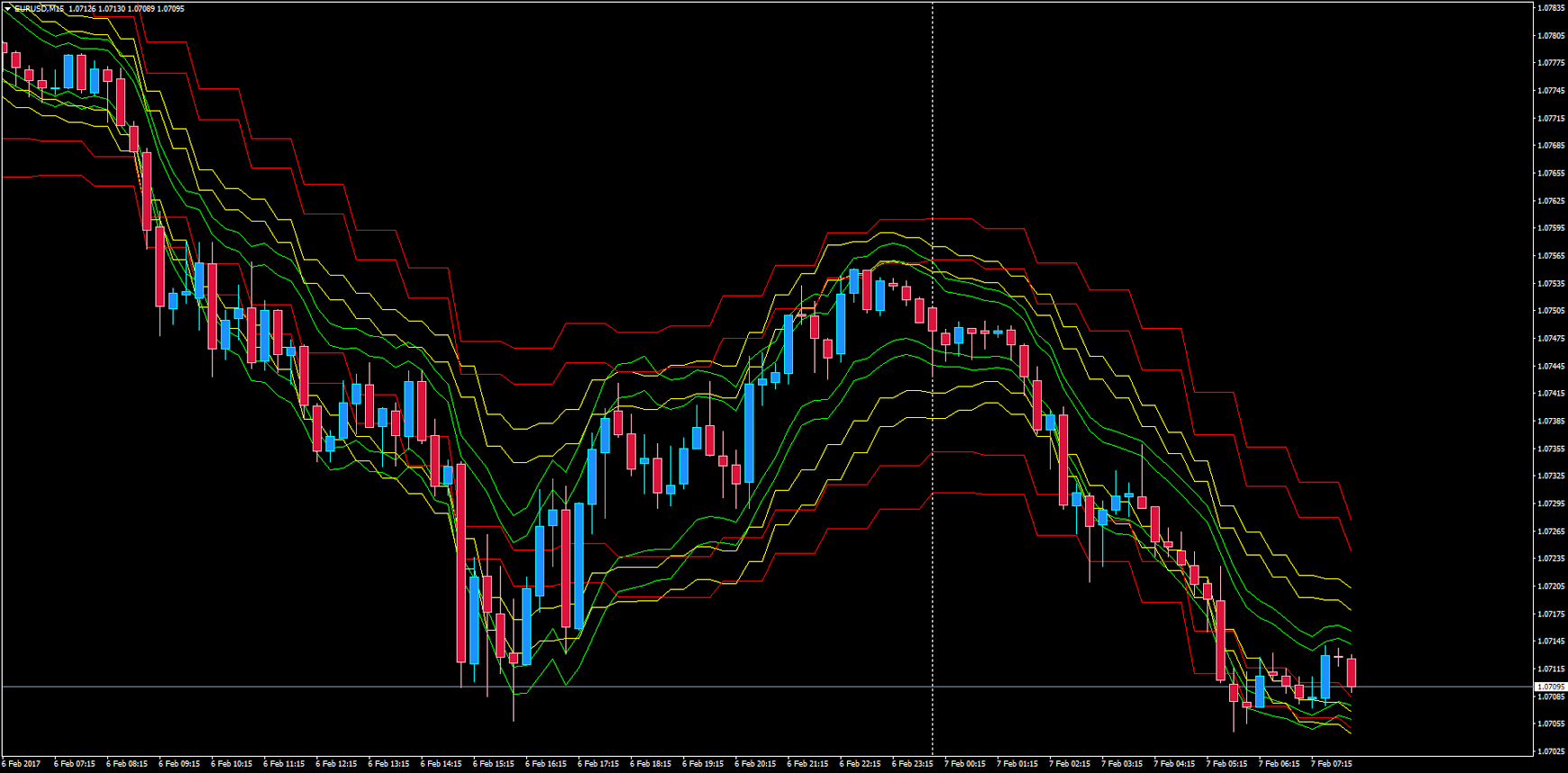Click the 1.07625 price axis label

click(1550, 201)
